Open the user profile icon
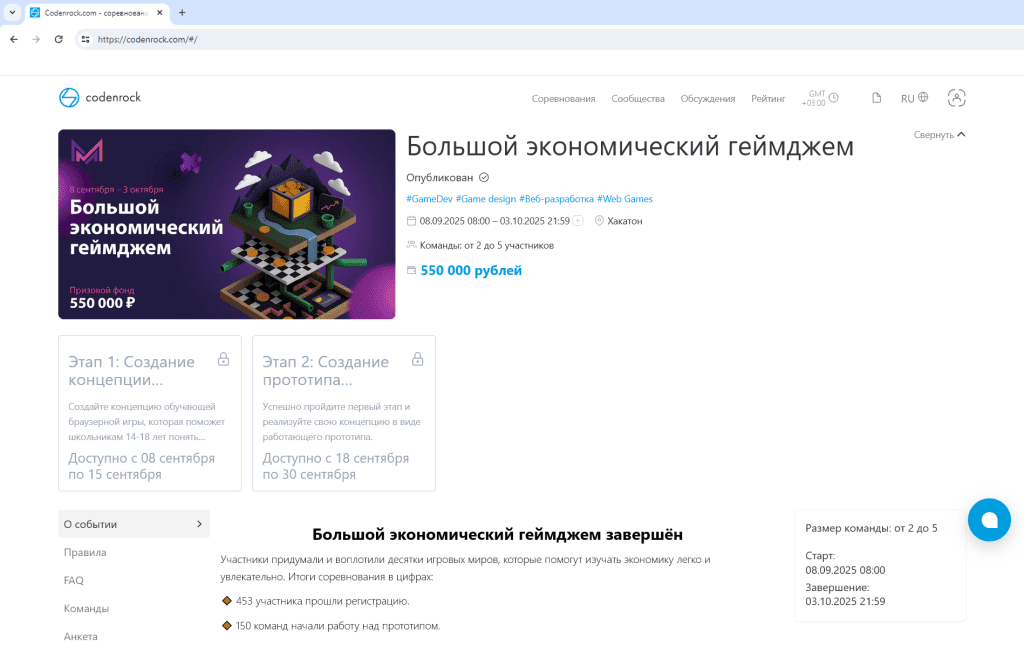The height and width of the screenshot is (645, 1024). click(956, 98)
